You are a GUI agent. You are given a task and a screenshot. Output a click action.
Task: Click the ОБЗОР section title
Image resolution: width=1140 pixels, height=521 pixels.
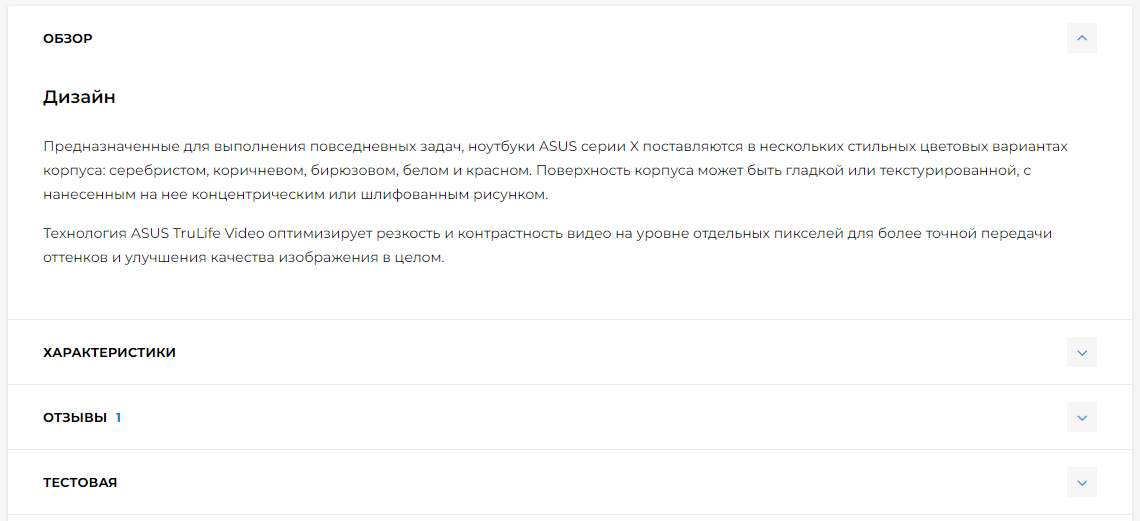pos(68,39)
